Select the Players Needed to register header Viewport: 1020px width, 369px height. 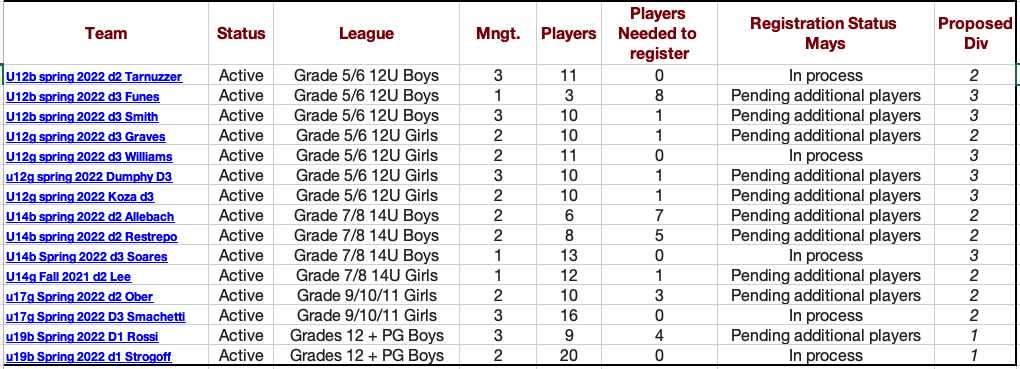(x=658, y=33)
